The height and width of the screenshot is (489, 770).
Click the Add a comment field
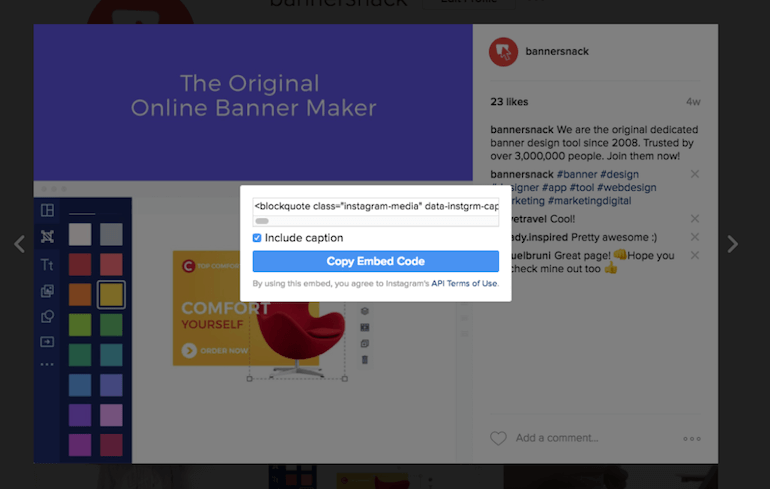(557, 438)
